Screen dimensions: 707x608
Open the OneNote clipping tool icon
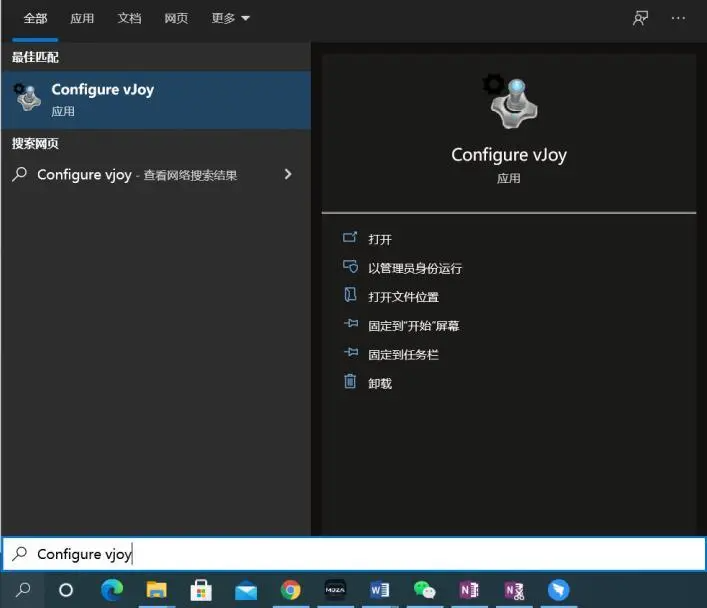point(514,590)
